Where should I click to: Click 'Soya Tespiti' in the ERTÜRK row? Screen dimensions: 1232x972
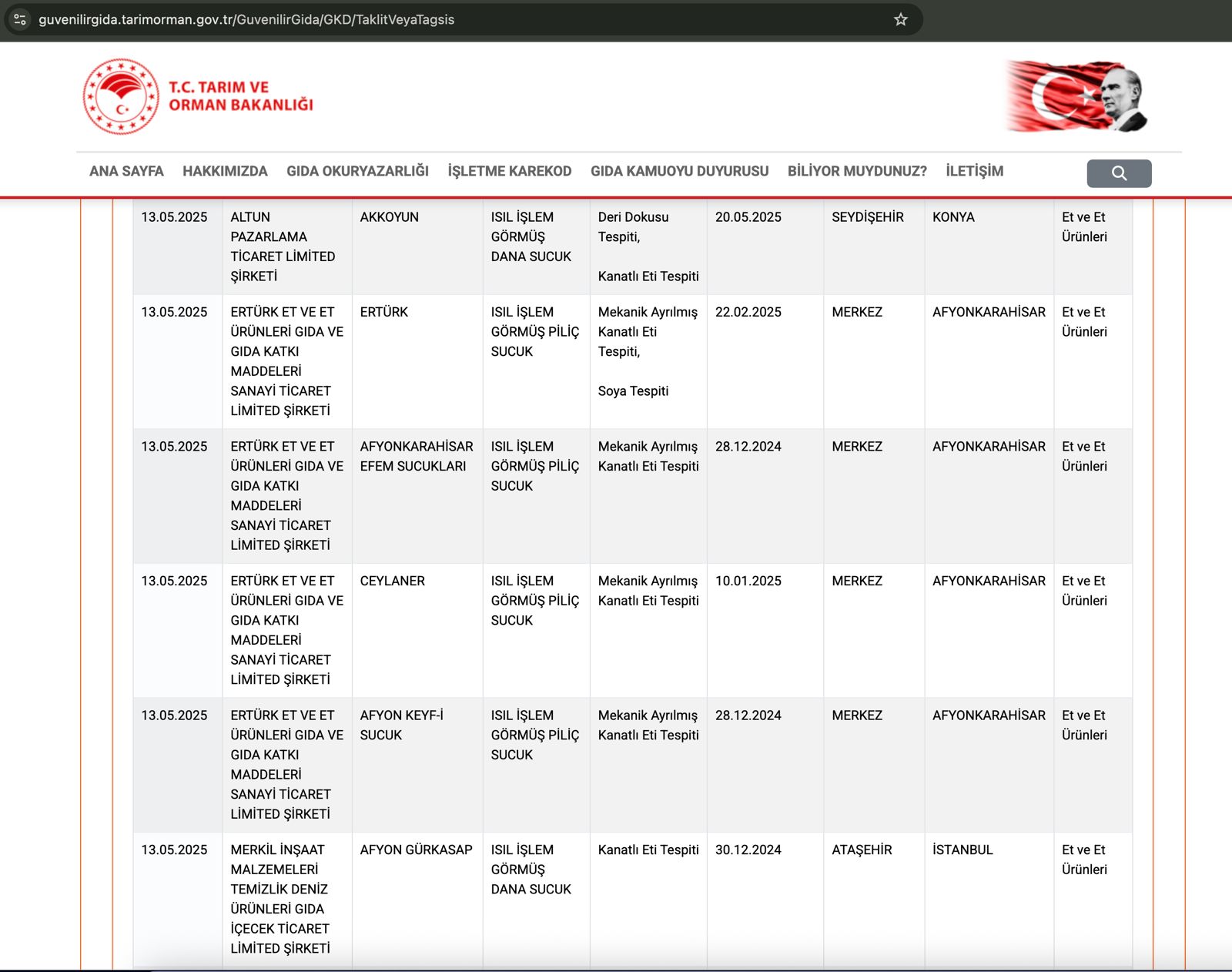(633, 391)
